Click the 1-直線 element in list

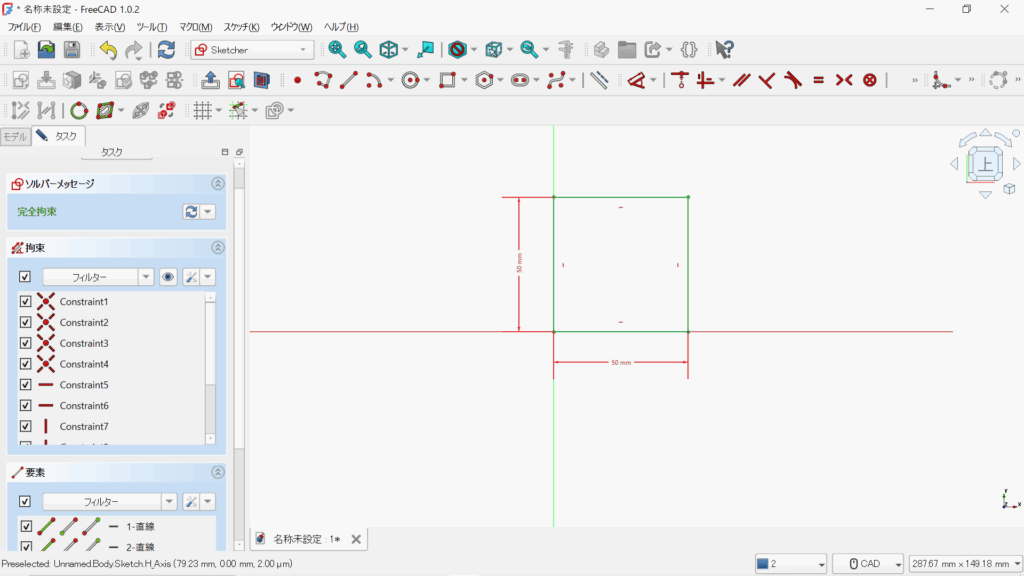(139, 526)
